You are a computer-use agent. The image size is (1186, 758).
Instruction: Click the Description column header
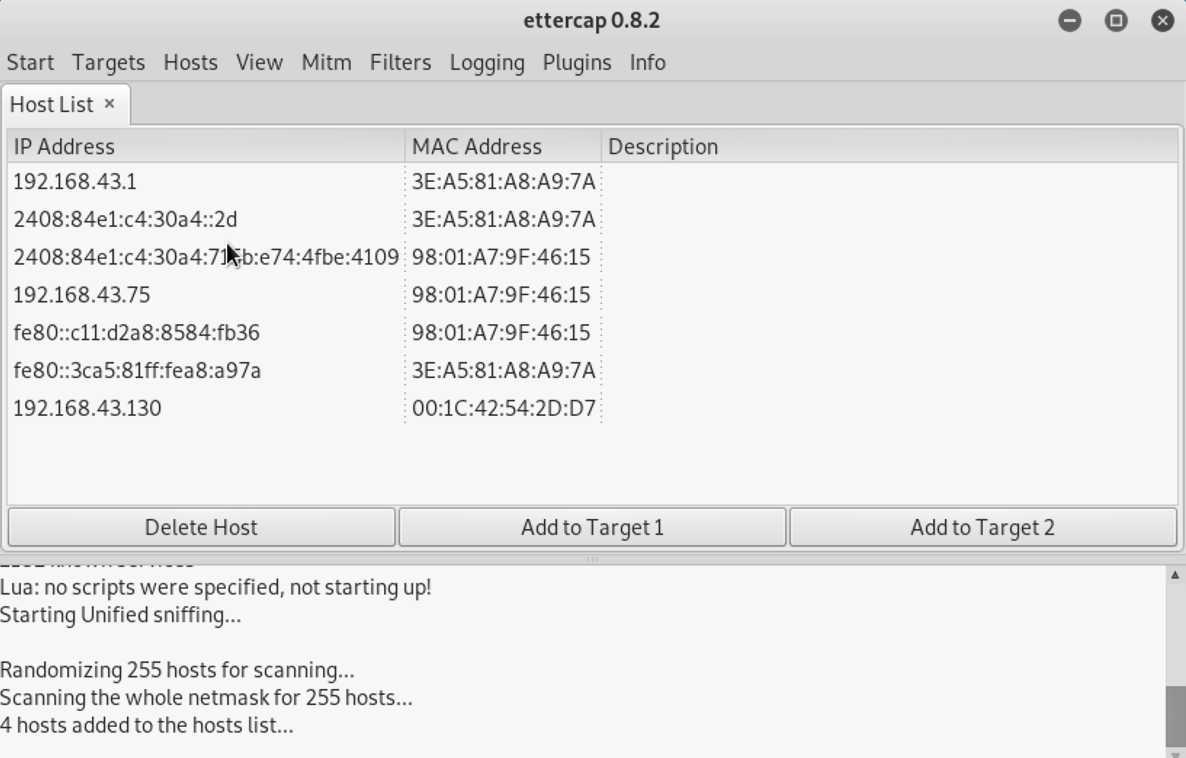click(x=890, y=146)
